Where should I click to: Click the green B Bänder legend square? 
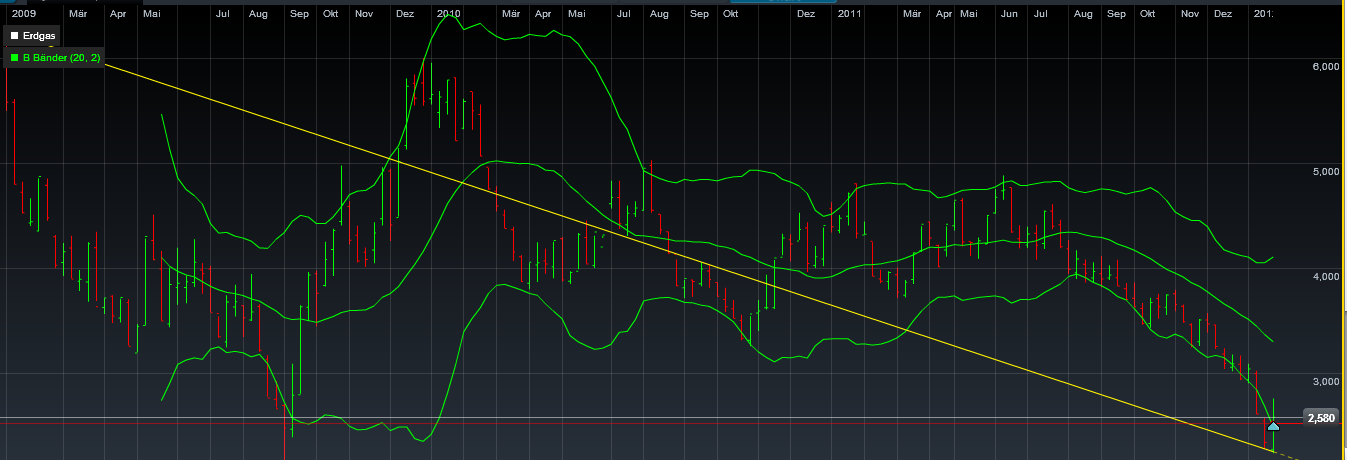click(14, 58)
